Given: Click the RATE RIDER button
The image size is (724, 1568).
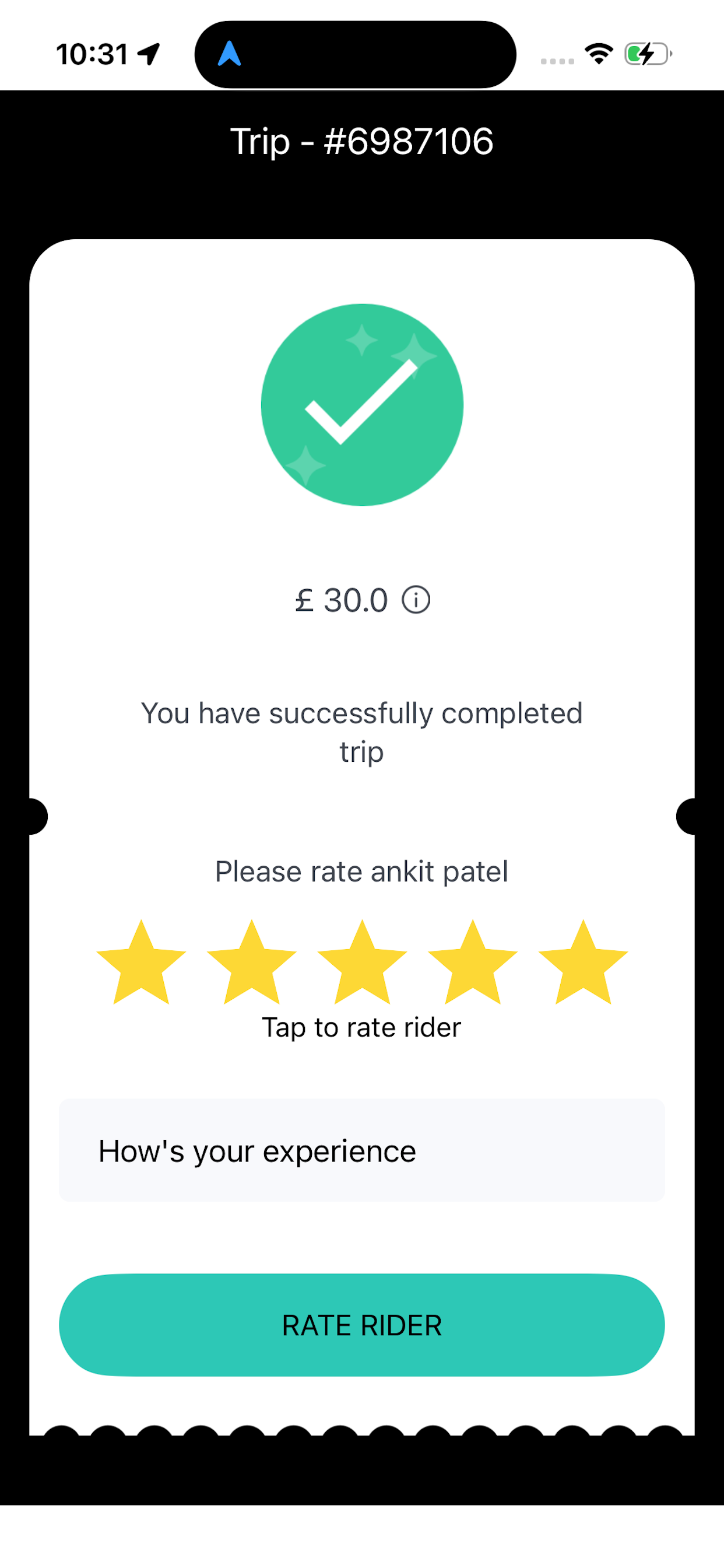Looking at the screenshot, I should tap(362, 1325).
